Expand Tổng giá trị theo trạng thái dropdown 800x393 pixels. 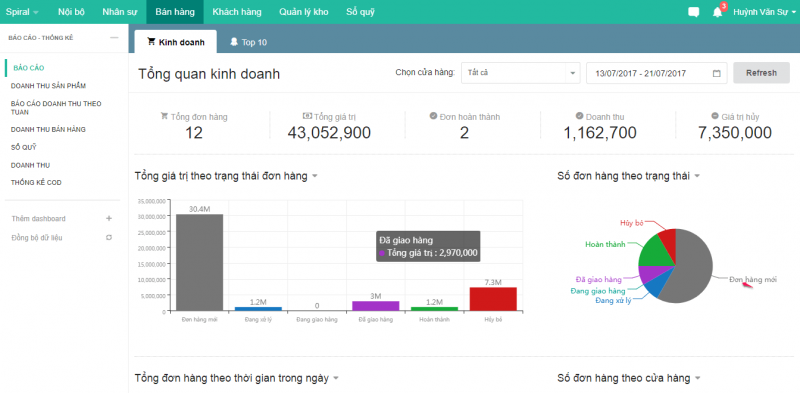[x=315, y=176]
